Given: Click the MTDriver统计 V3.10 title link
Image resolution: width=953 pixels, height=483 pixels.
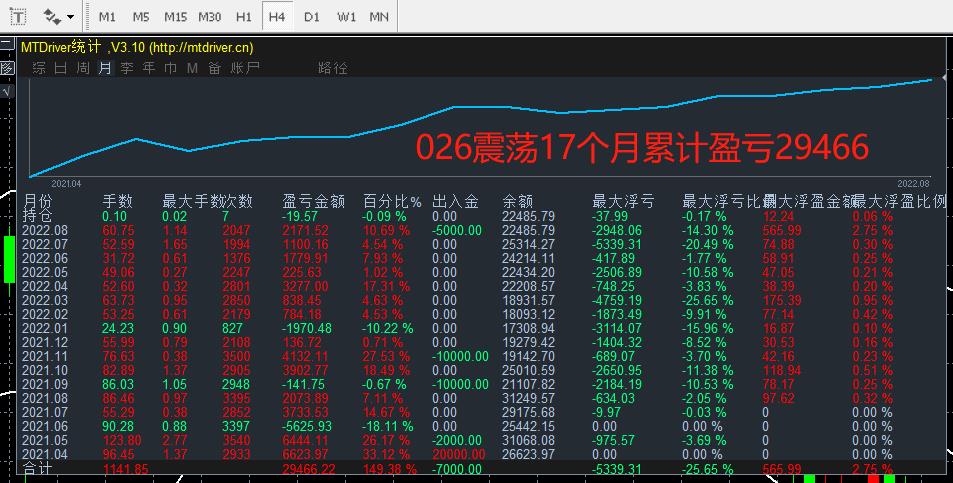Looking at the screenshot, I should [x=137, y=47].
